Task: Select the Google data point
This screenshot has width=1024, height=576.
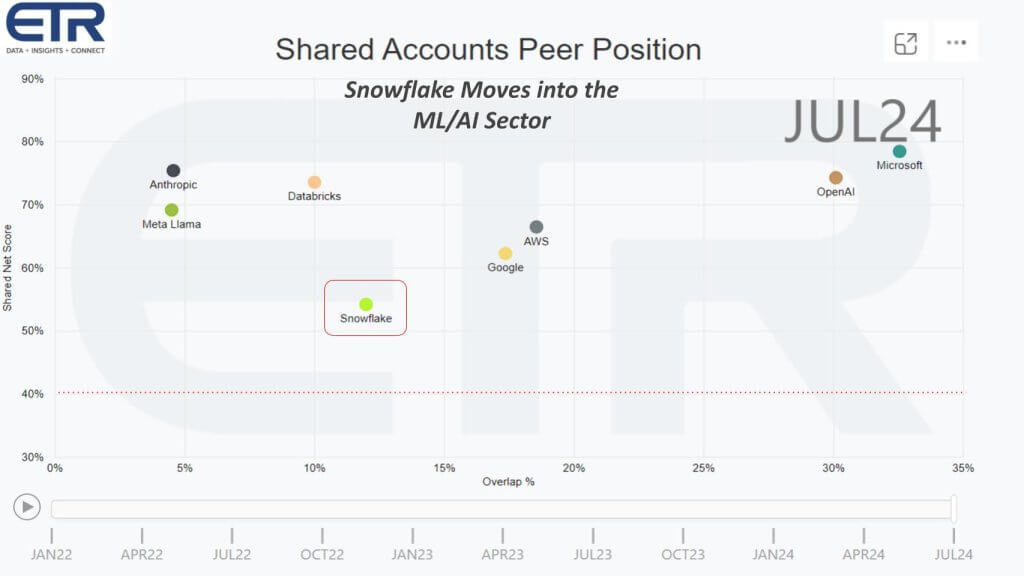Action: tap(505, 253)
